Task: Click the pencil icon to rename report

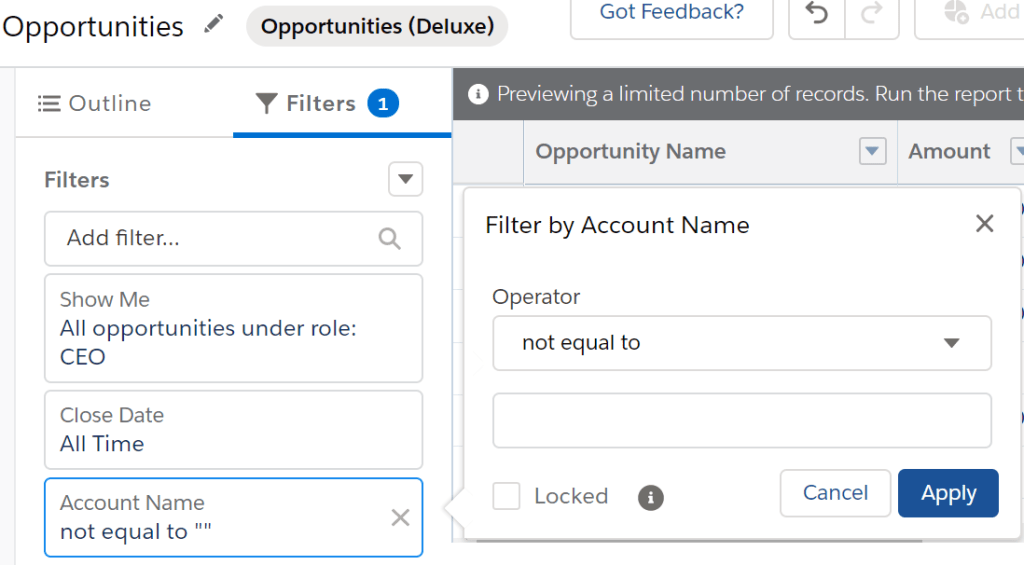Action: click(213, 25)
